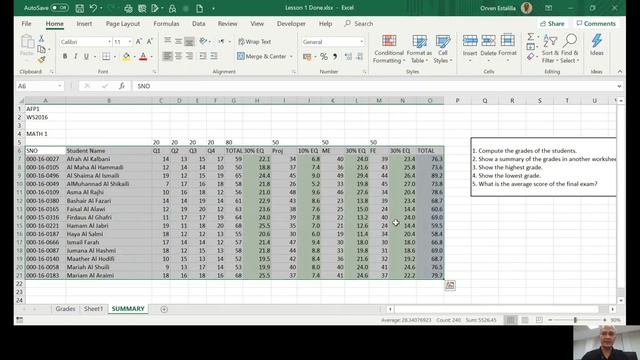Click the Undo arrow in the quick access toolbar

pos(93,8)
